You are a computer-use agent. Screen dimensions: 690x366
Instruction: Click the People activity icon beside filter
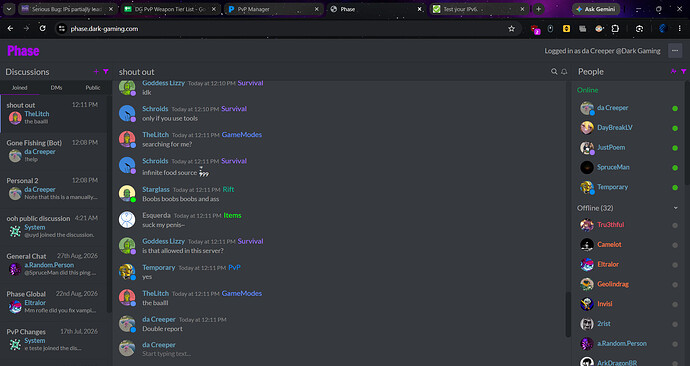(x=673, y=71)
